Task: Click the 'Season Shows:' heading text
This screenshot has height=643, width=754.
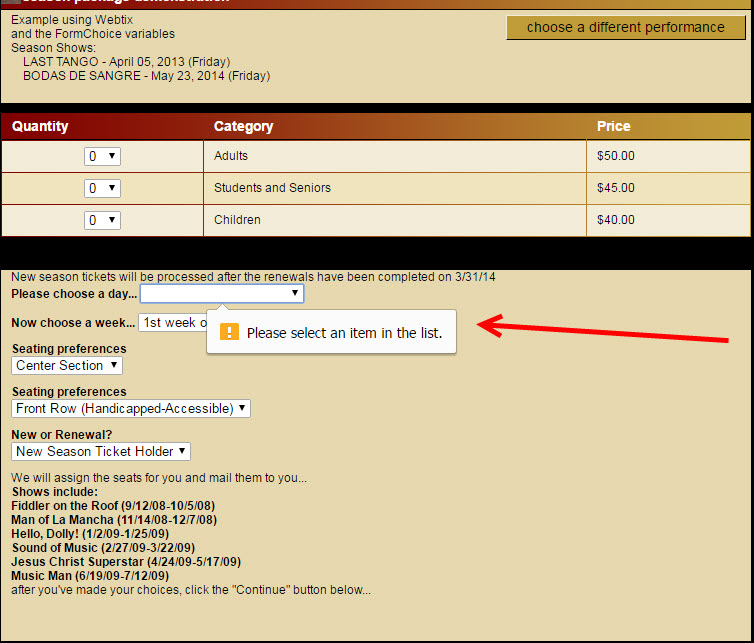Action: click(53, 48)
